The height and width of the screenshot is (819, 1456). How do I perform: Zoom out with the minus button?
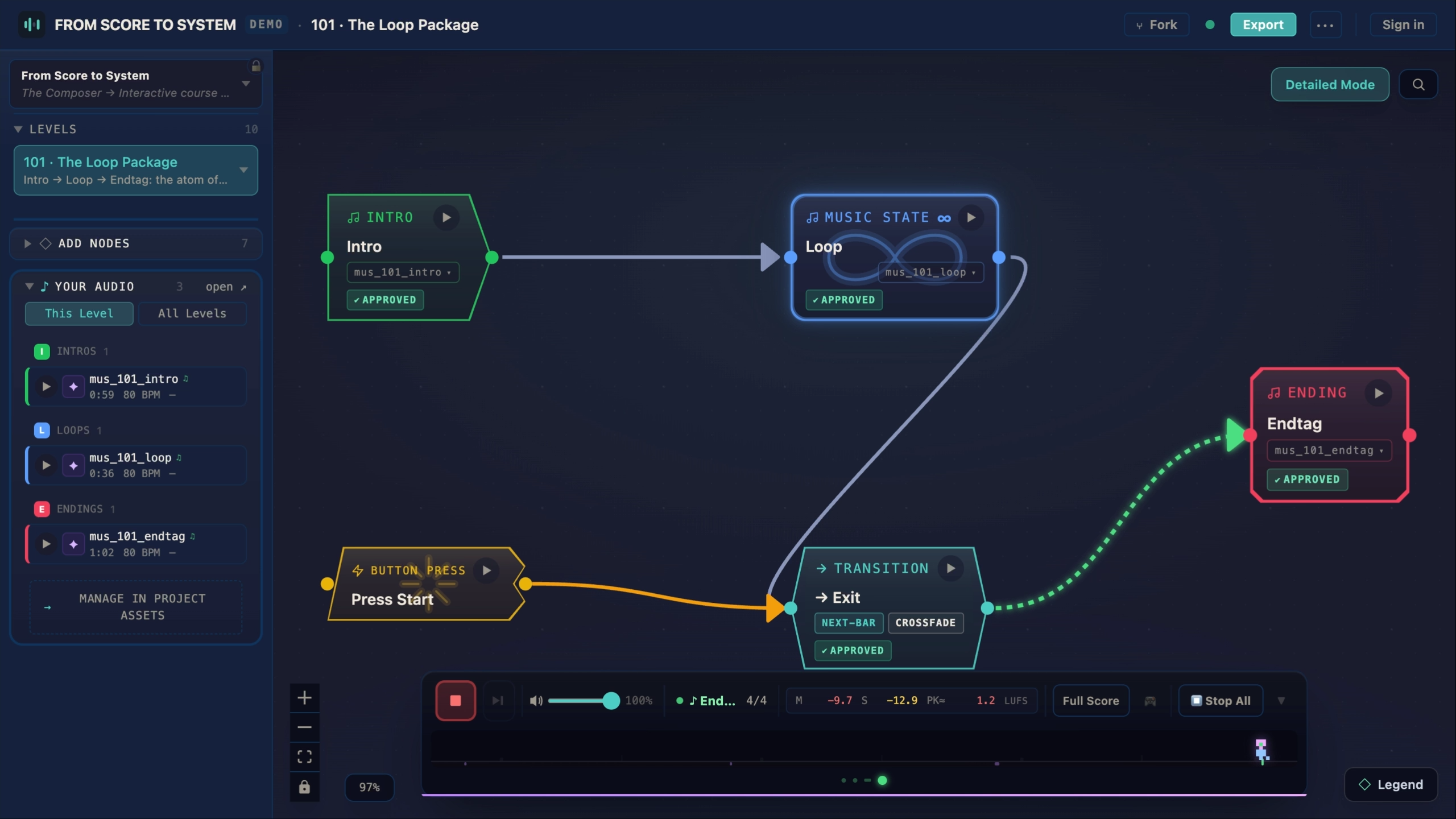coord(304,727)
